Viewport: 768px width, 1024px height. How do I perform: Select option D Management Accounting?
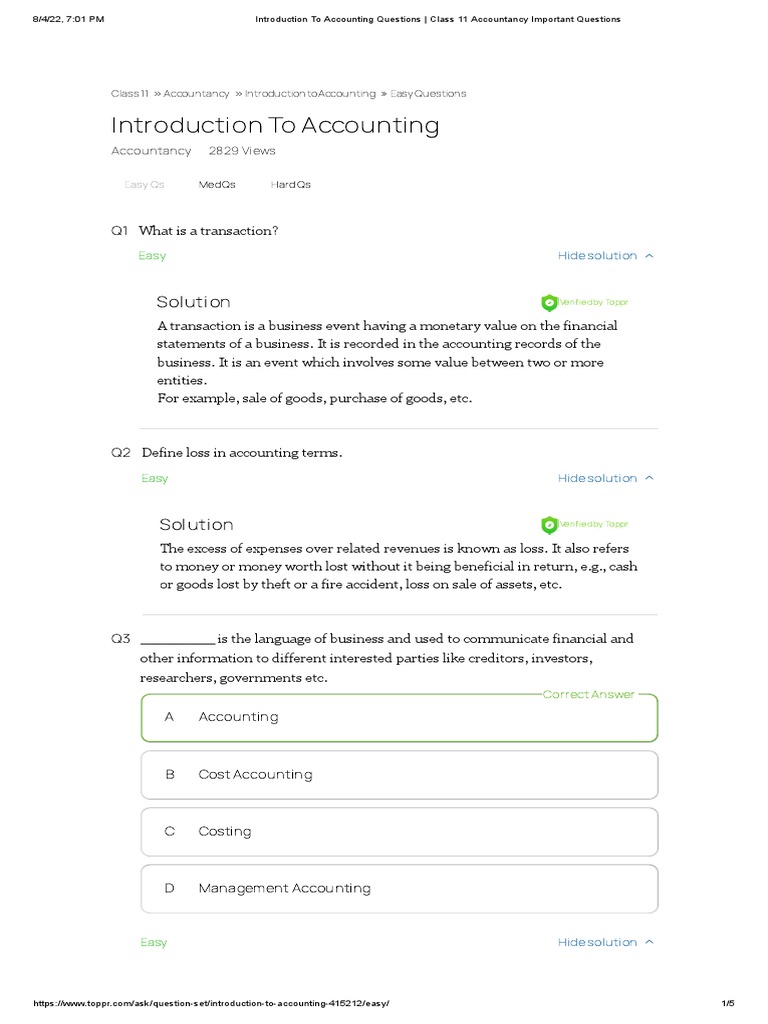click(399, 888)
